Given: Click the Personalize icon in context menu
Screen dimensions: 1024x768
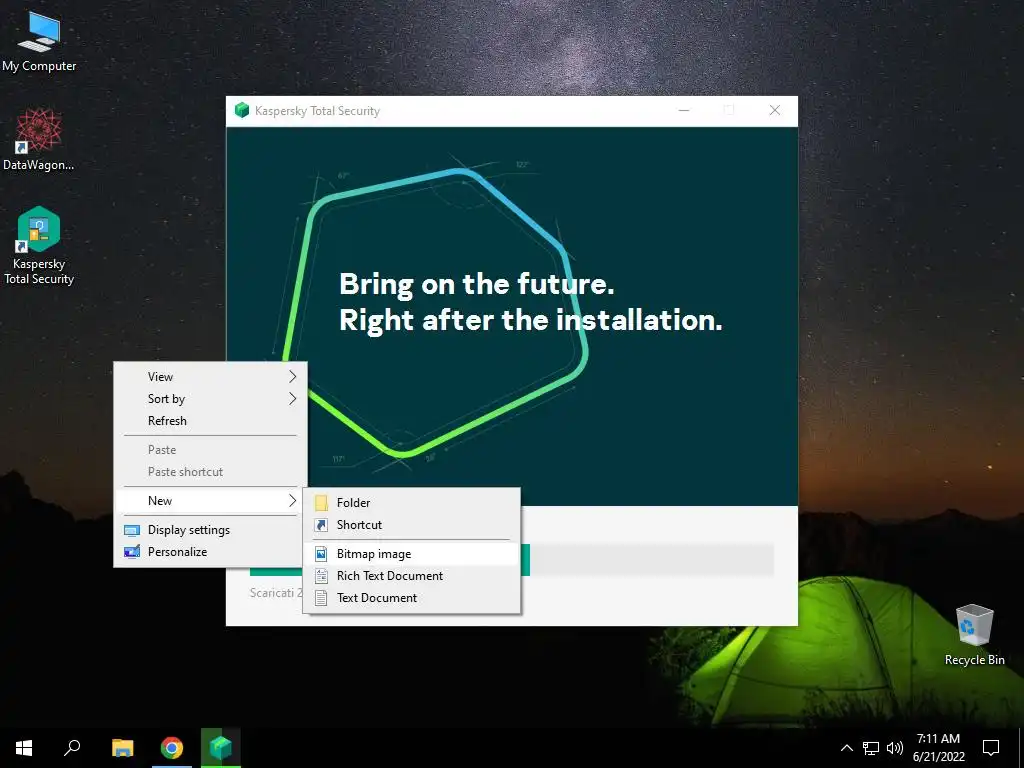Looking at the screenshot, I should (x=131, y=552).
